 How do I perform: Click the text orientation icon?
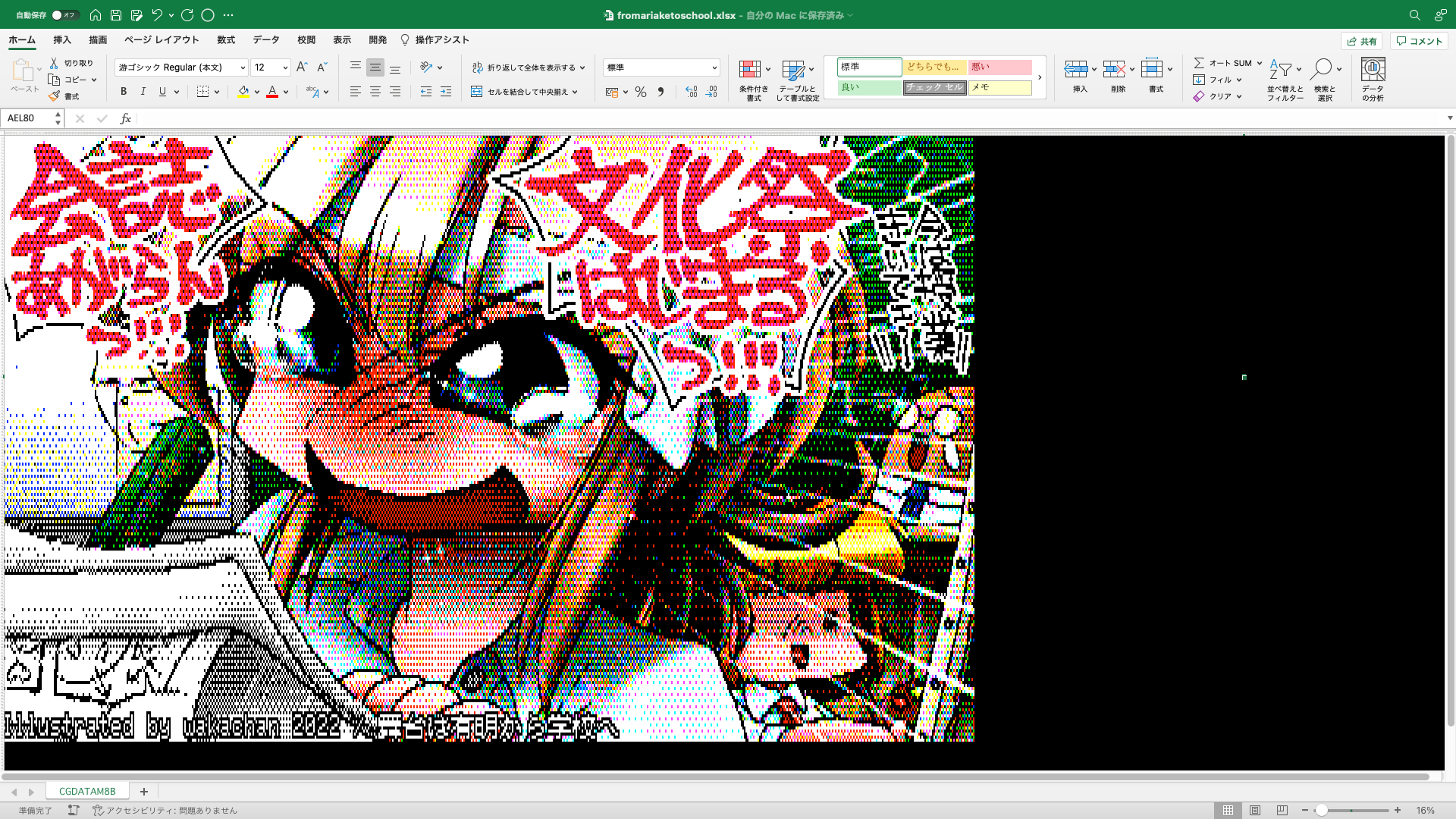[x=426, y=67]
